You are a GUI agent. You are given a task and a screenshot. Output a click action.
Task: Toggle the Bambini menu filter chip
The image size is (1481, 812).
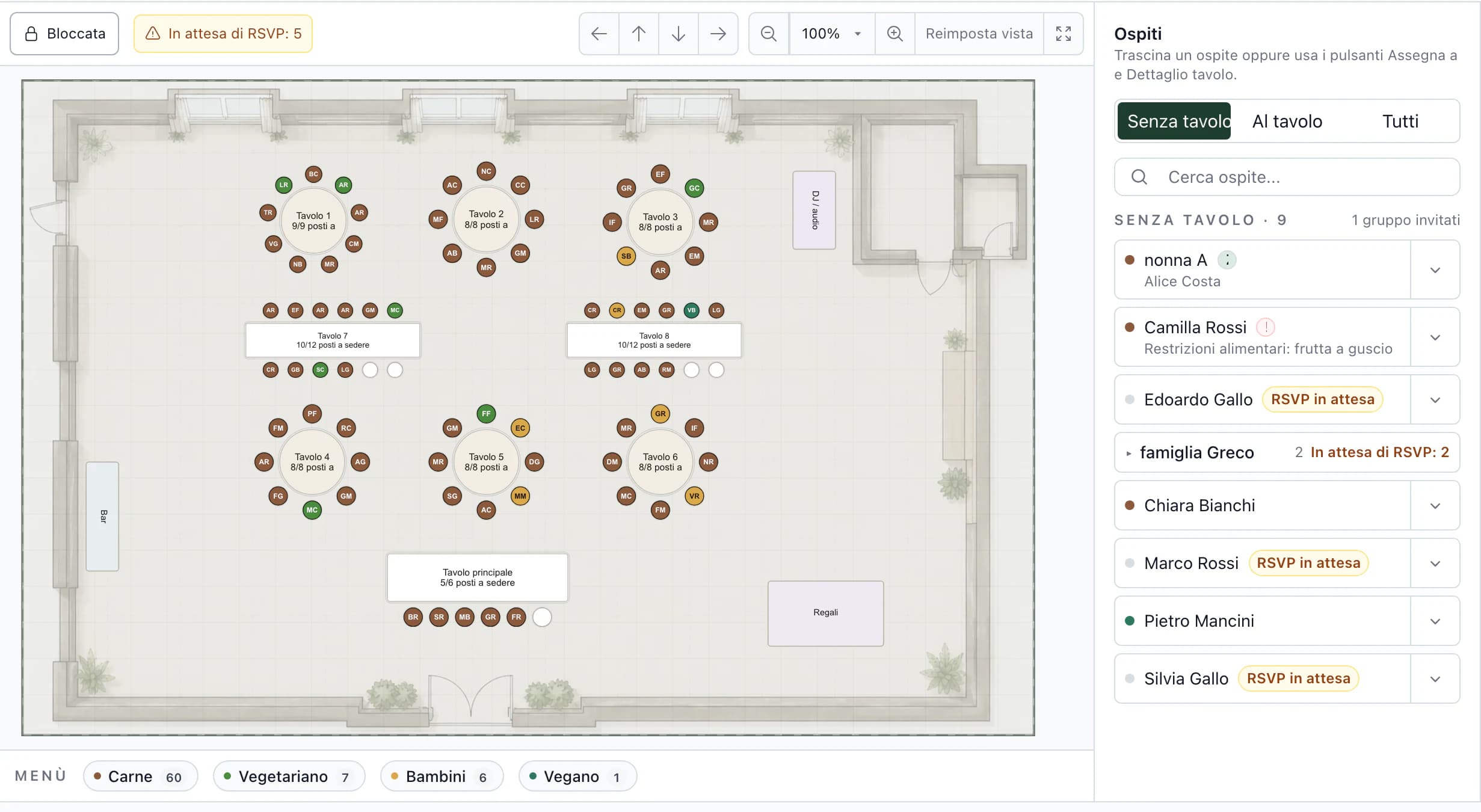click(x=442, y=777)
